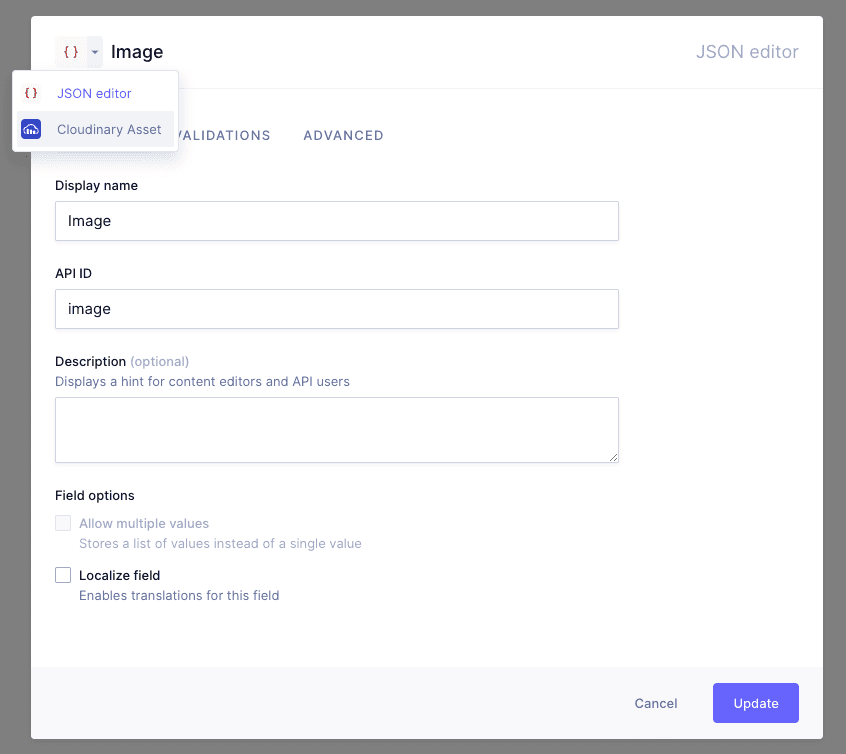The height and width of the screenshot is (754, 846).
Task: Select Cloudinary Asset from the open menu
Action: tap(109, 129)
